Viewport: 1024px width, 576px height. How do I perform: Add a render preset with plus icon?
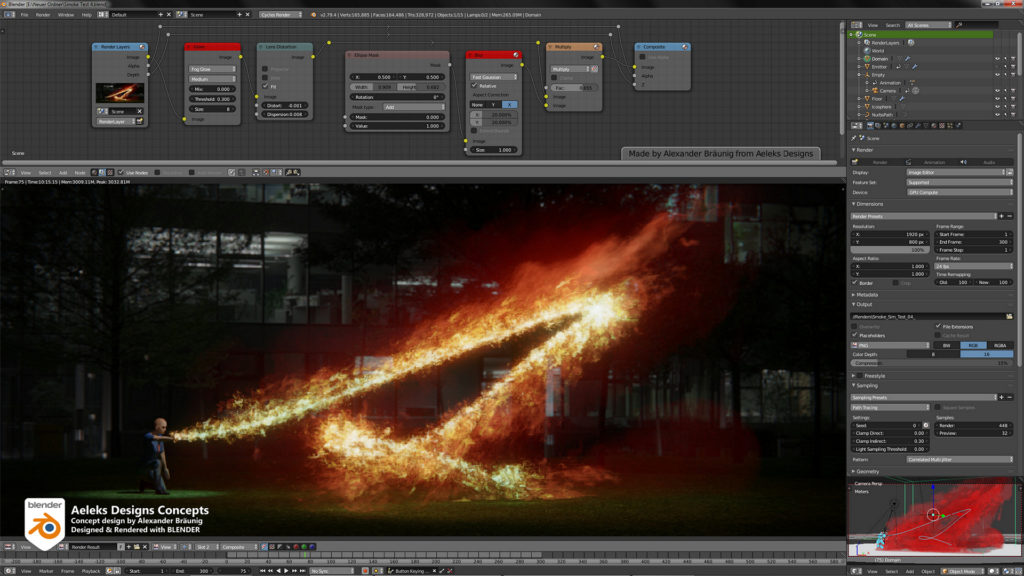(x=1002, y=216)
